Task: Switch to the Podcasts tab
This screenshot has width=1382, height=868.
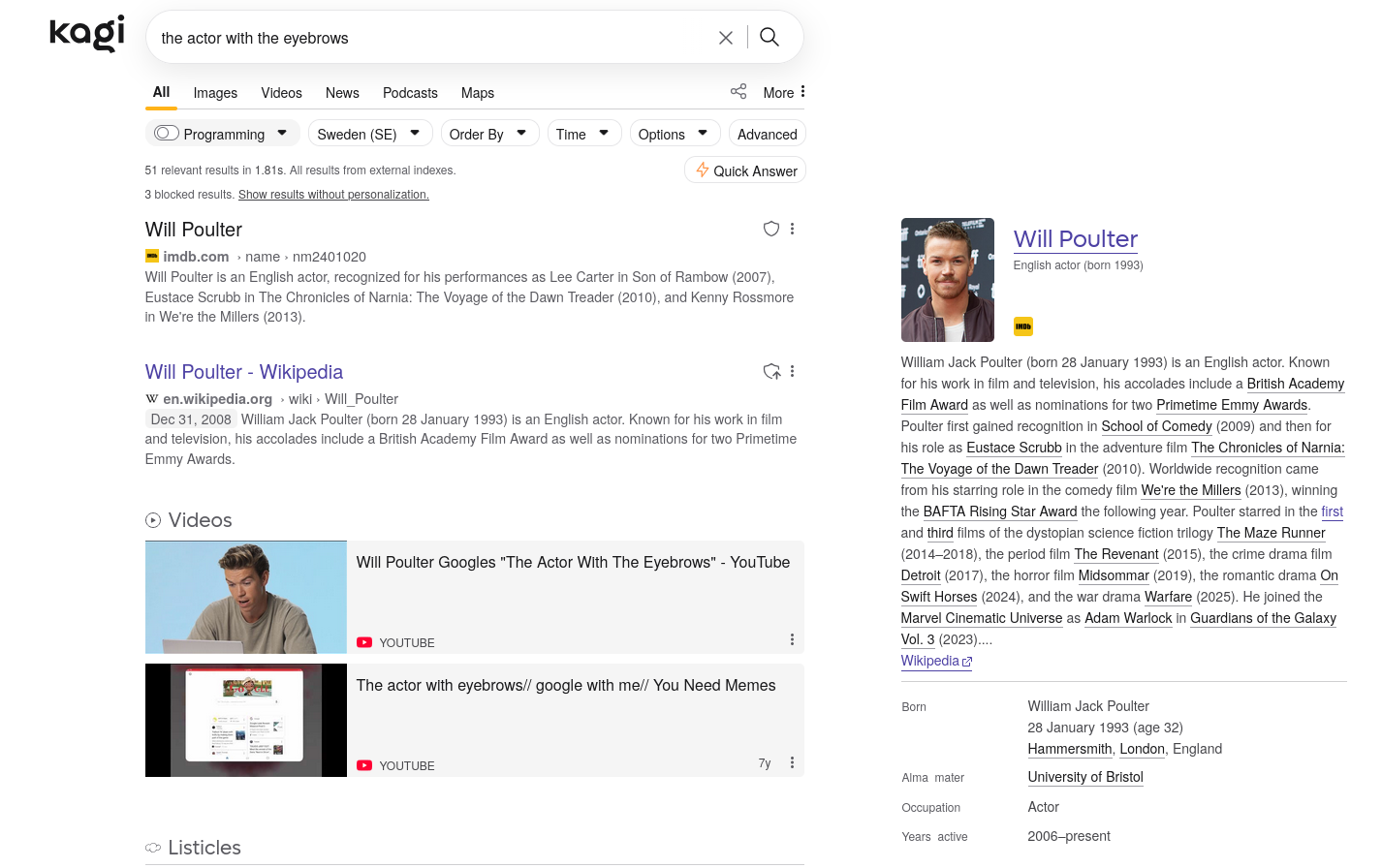Action: [x=410, y=93]
